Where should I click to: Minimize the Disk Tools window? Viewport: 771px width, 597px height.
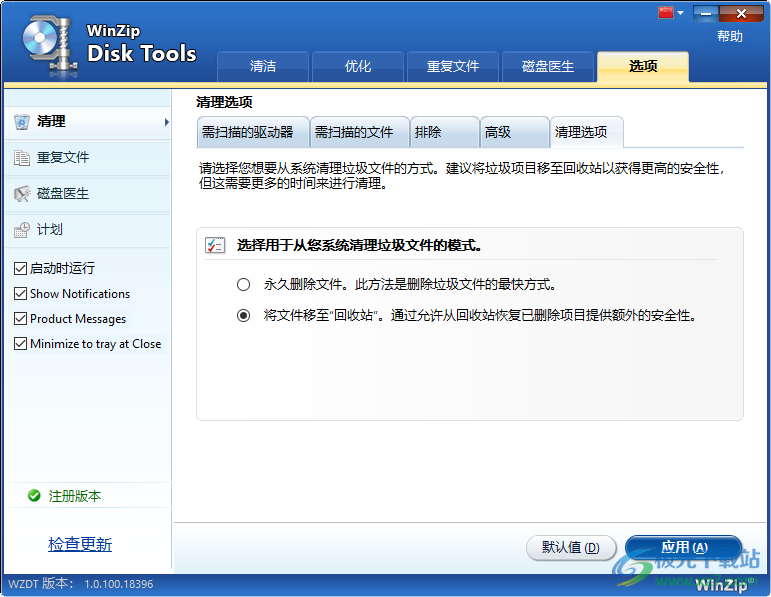click(x=706, y=13)
